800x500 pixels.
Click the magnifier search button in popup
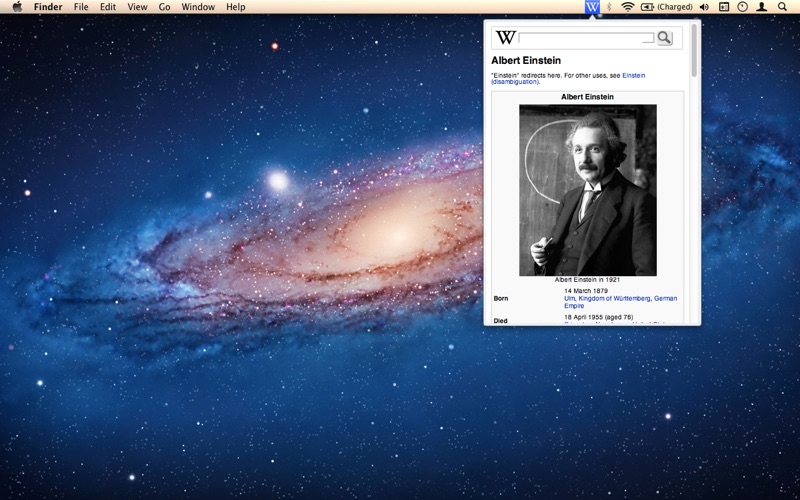click(x=664, y=38)
